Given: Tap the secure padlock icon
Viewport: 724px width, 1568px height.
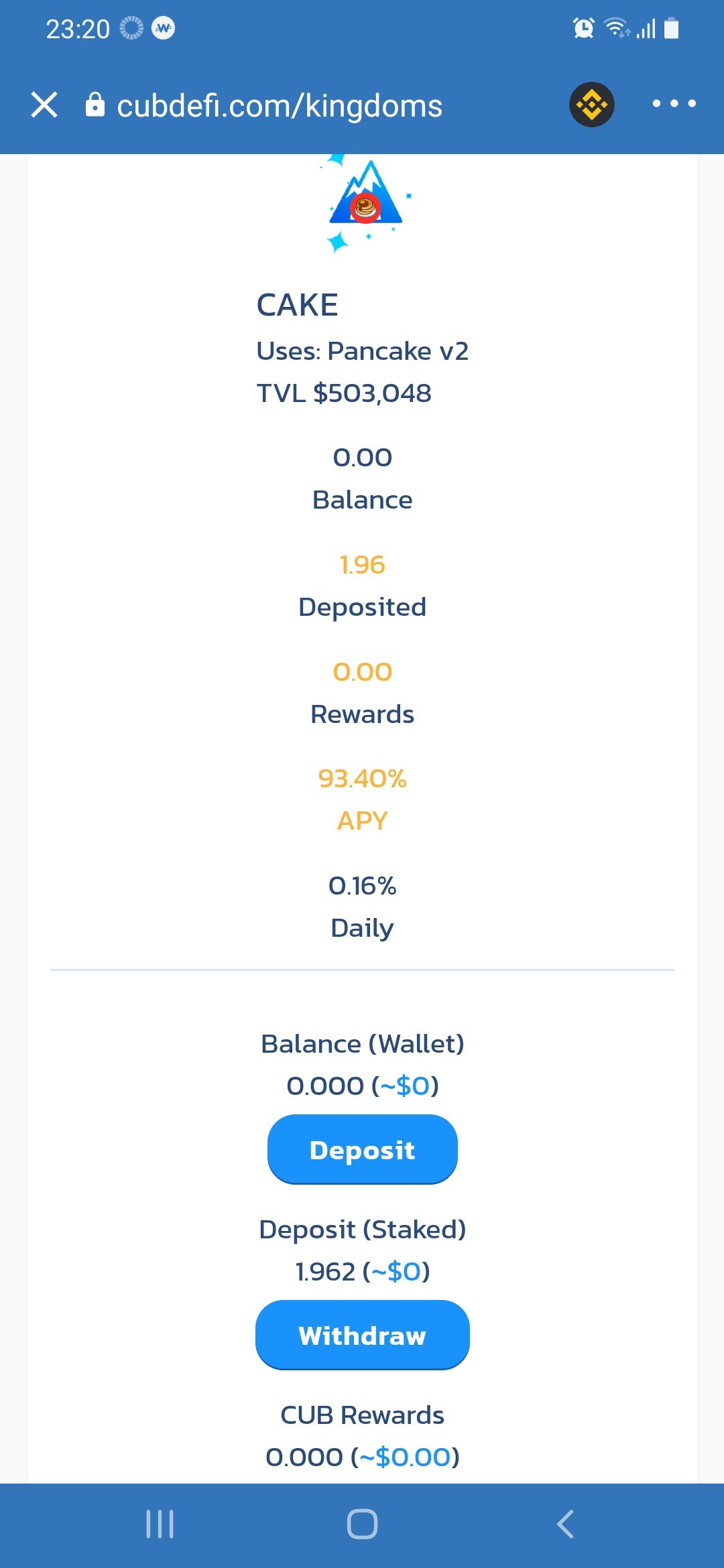Looking at the screenshot, I should point(95,105).
